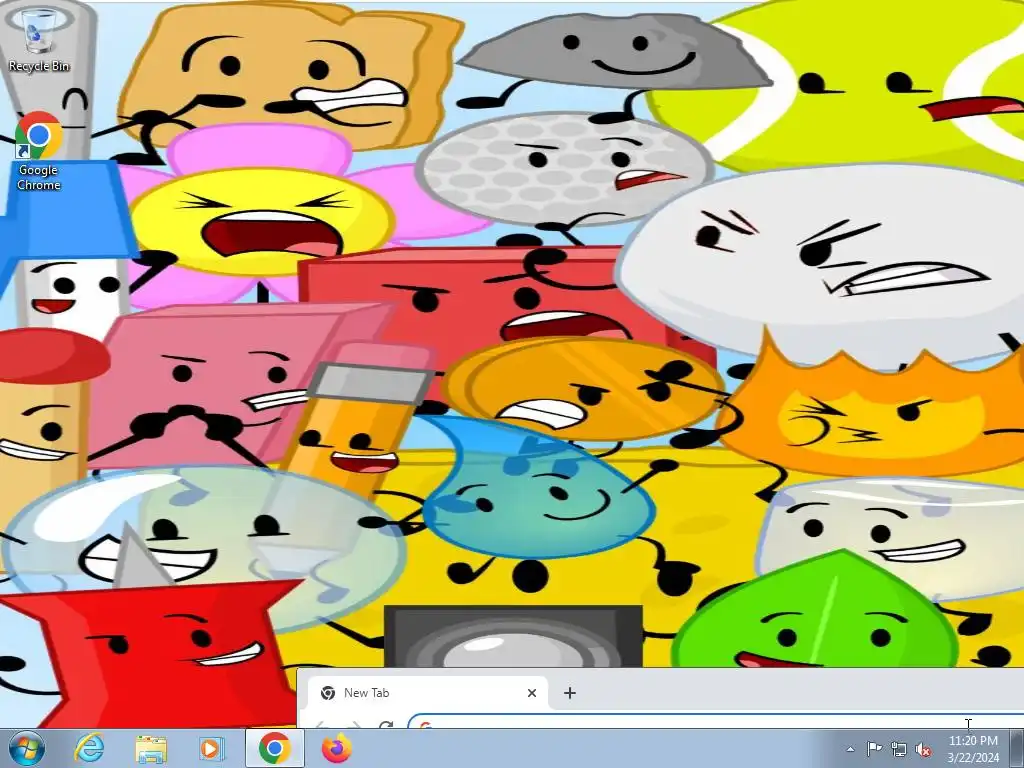Launch Firefox from the taskbar

336,748
